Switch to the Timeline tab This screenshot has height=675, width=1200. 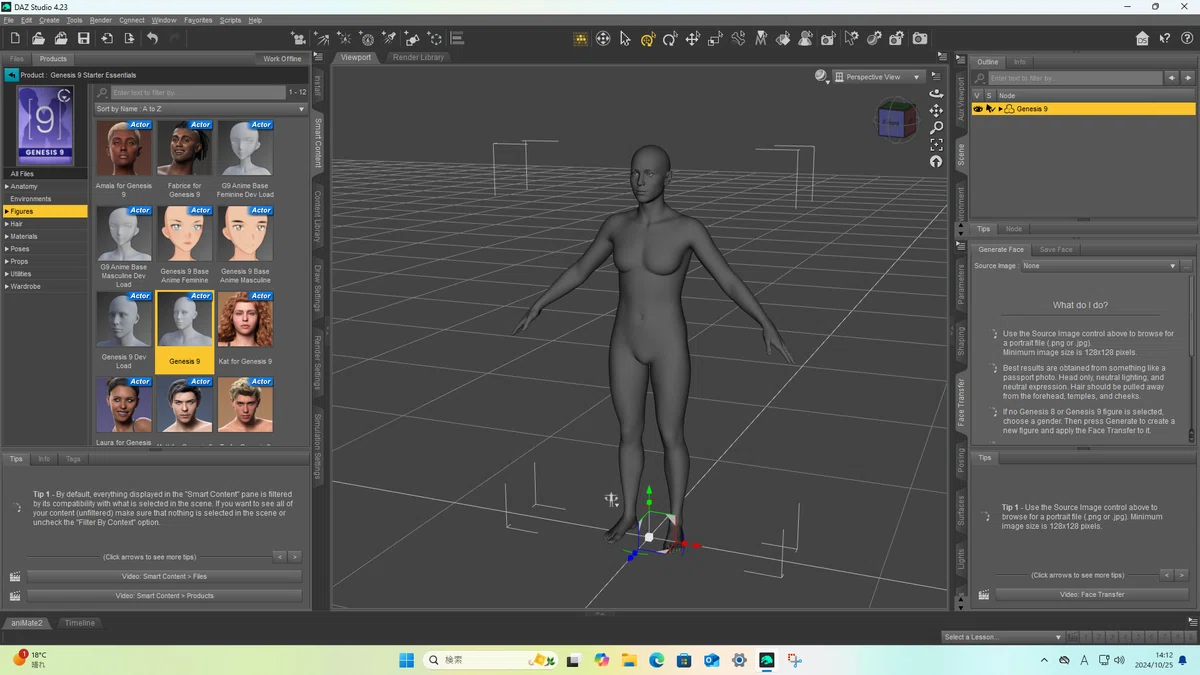tap(80, 623)
